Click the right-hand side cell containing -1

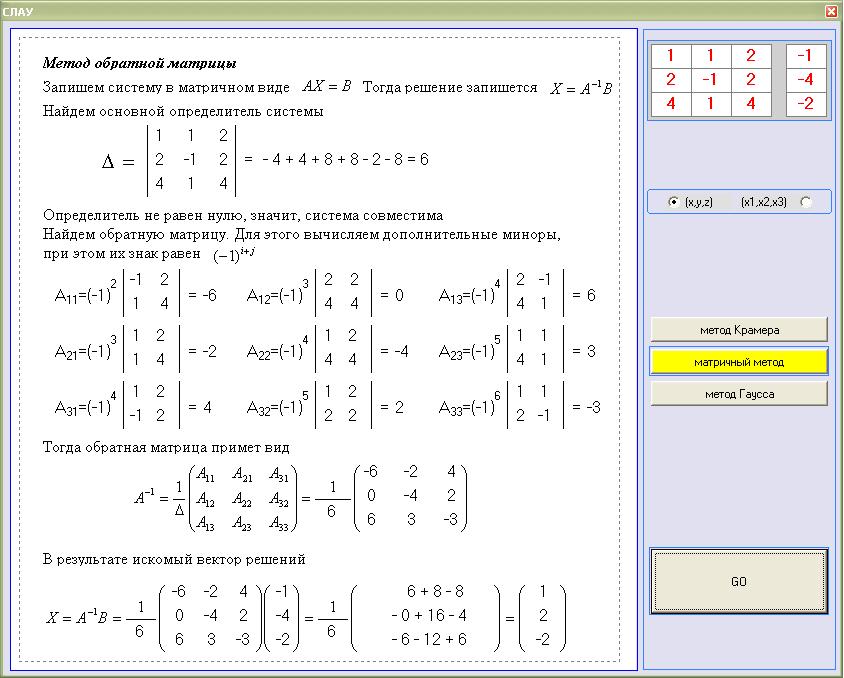806,56
